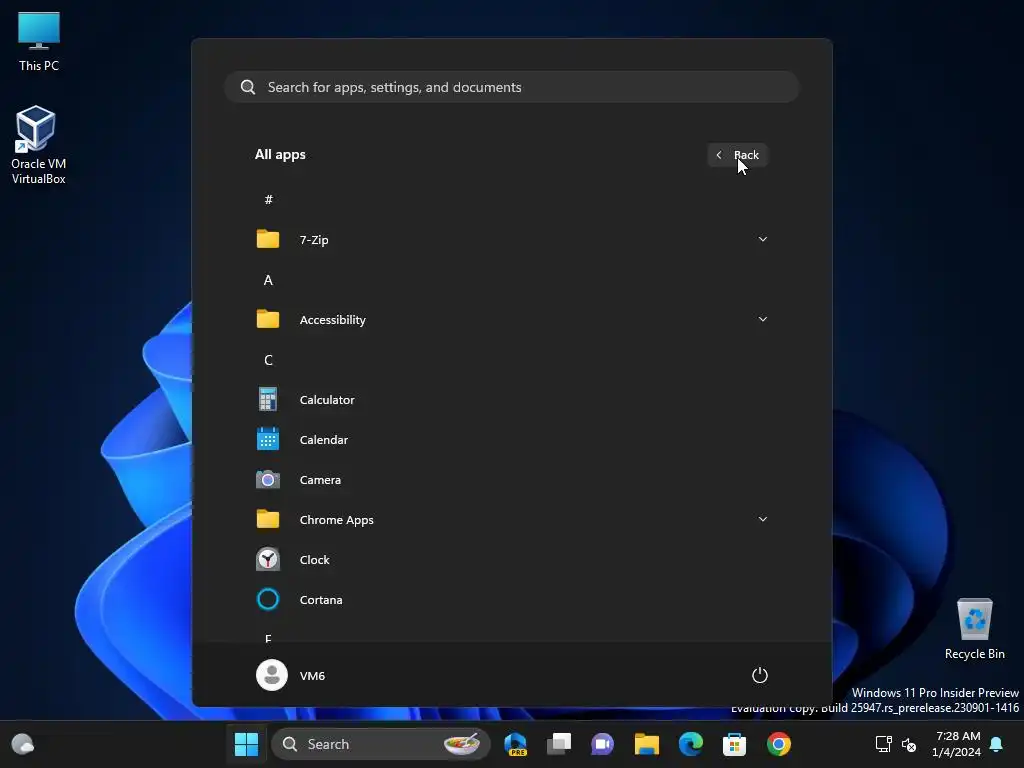Viewport: 1024px width, 768px height.
Task: Click the Cortana label text
Action: coord(321,600)
